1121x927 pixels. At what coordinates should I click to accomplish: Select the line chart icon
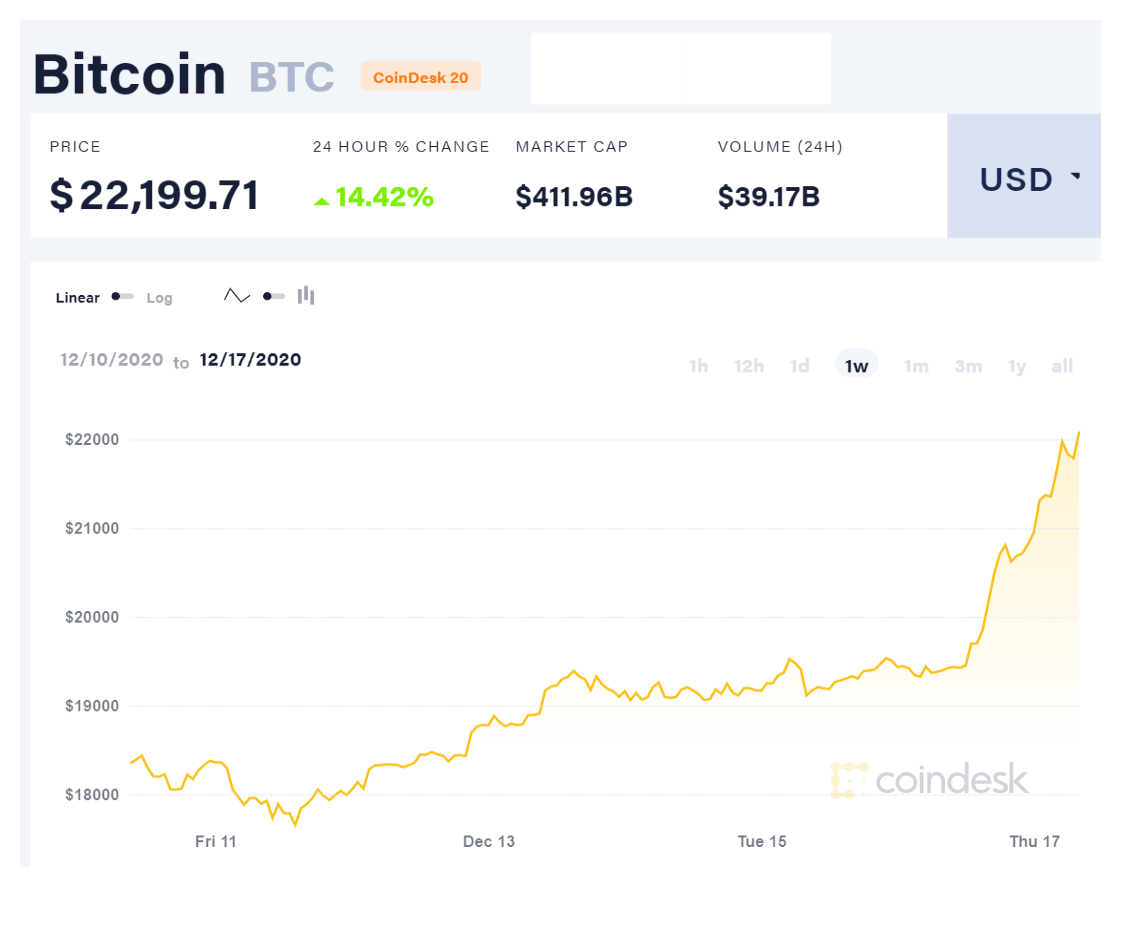237,295
